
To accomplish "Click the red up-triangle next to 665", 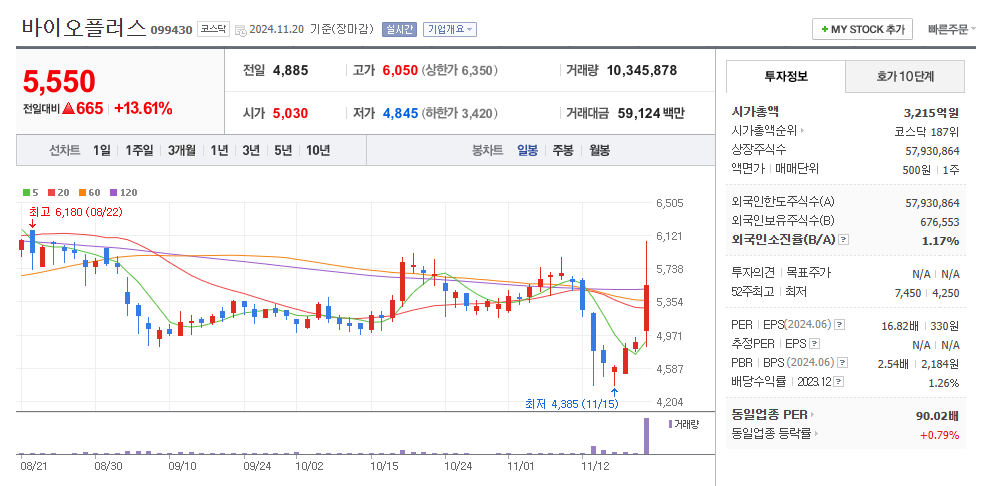I will (69, 108).
